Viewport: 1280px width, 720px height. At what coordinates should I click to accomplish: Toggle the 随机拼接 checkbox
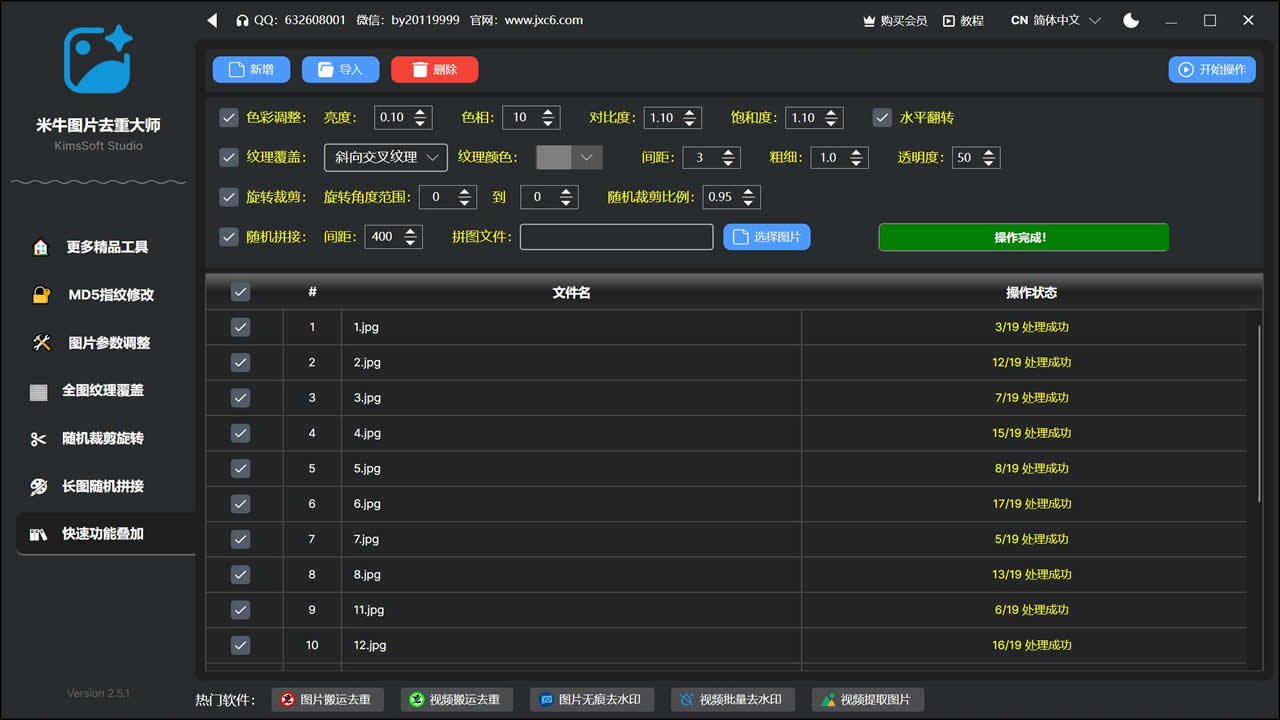pyautogui.click(x=229, y=237)
